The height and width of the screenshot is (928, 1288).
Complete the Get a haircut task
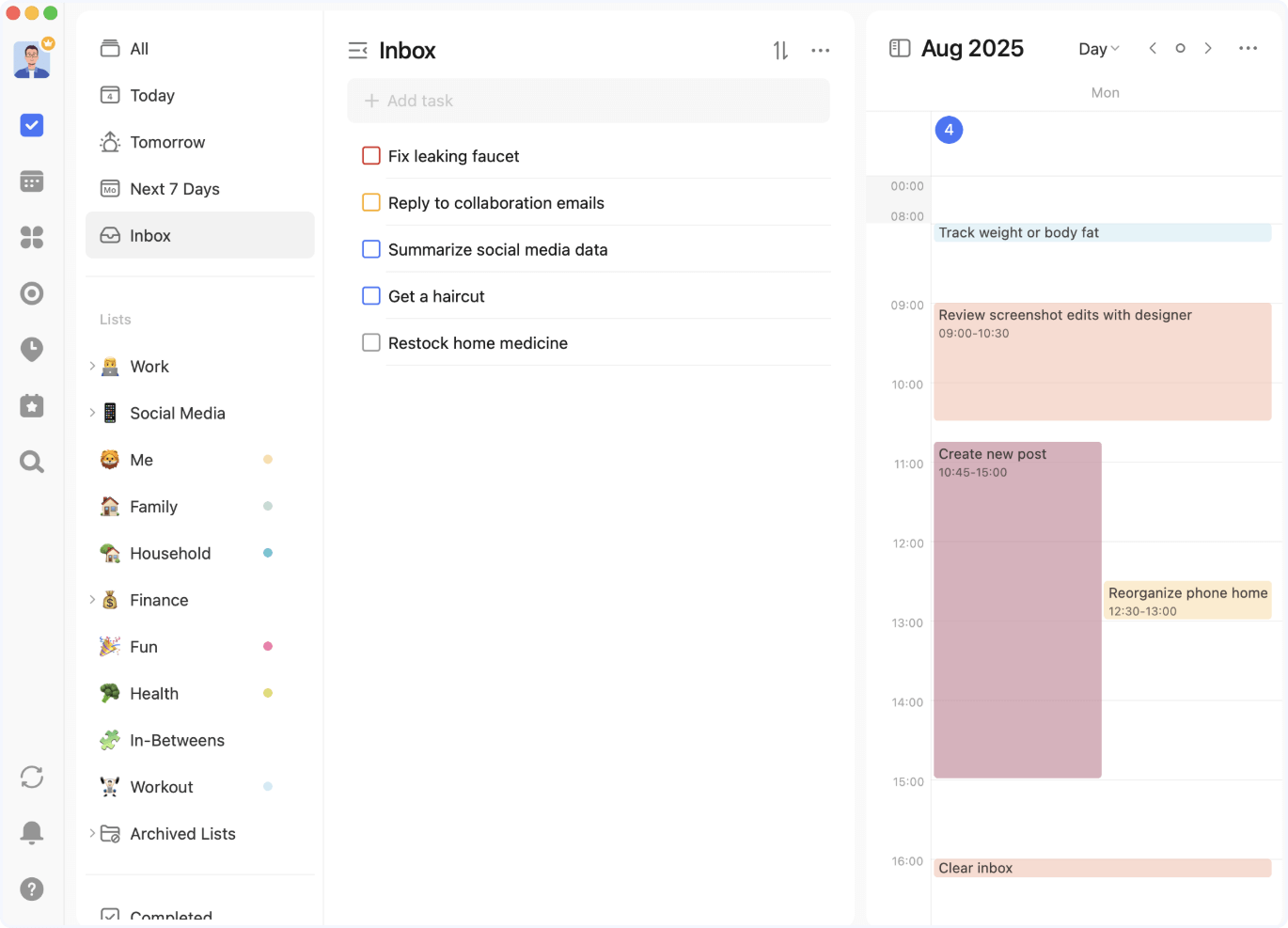pos(371,295)
